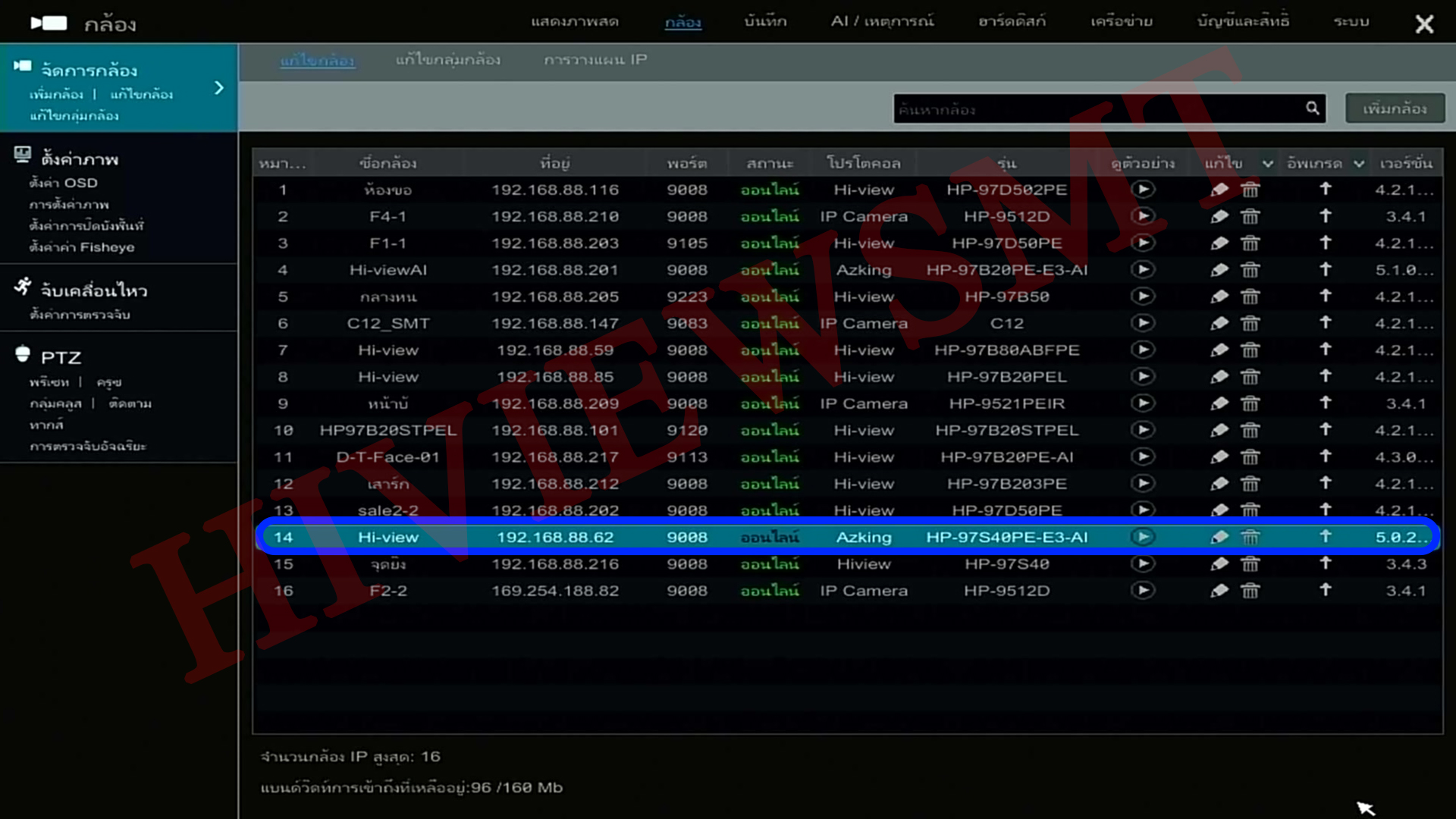Switch to edit camera group tab
The width and height of the screenshot is (1456, 819).
click(x=447, y=59)
